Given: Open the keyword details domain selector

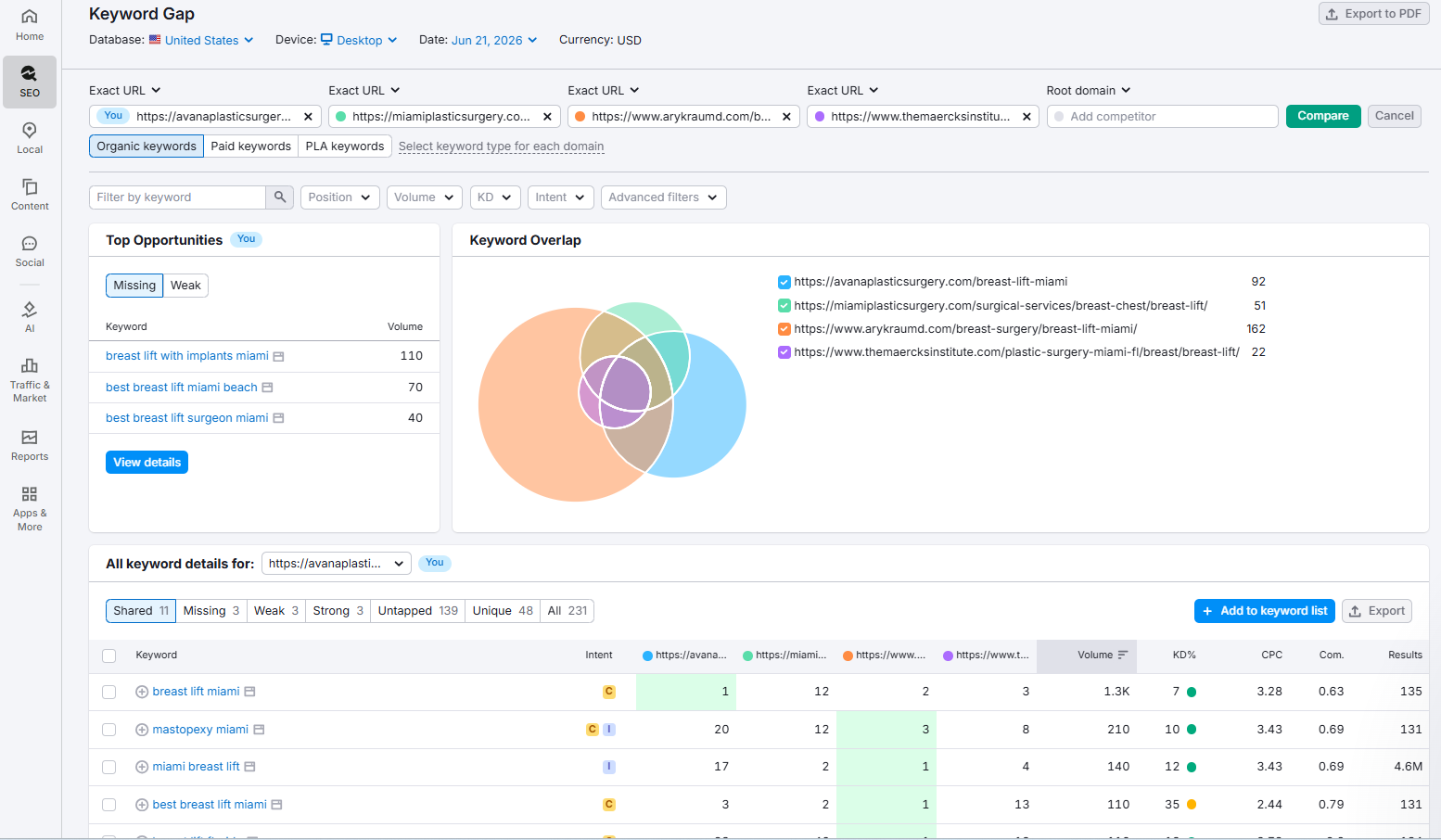Looking at the screenshot, I should click(336, 564).
